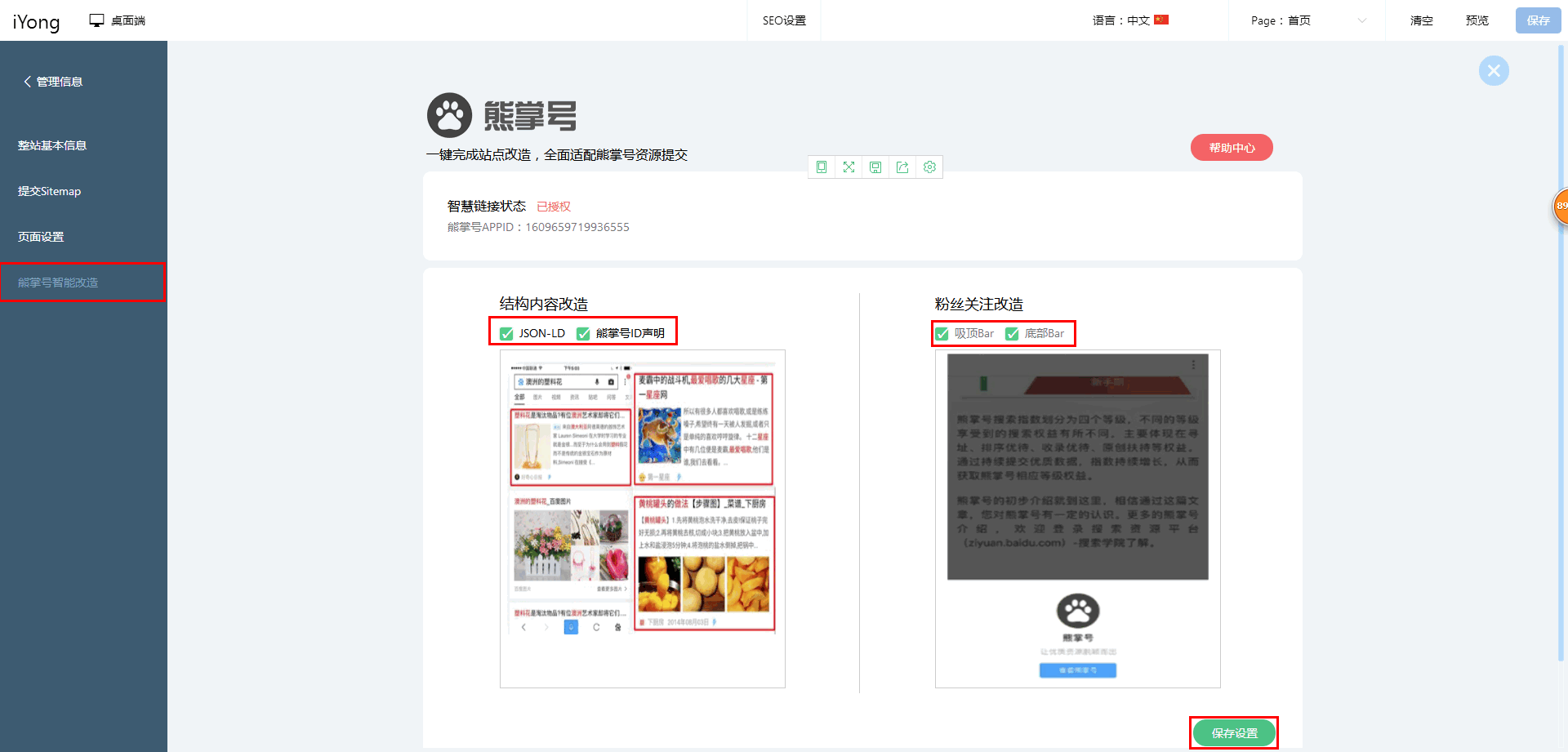1568x752 pixels.
Task: Go back via 管理信息 link
Action: (60, 82)
